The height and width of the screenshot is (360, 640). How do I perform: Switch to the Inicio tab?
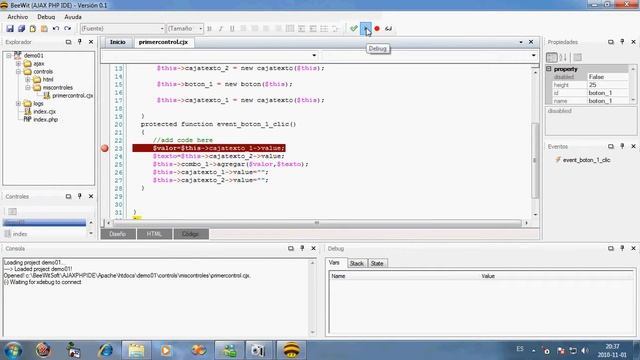point(118,42)
